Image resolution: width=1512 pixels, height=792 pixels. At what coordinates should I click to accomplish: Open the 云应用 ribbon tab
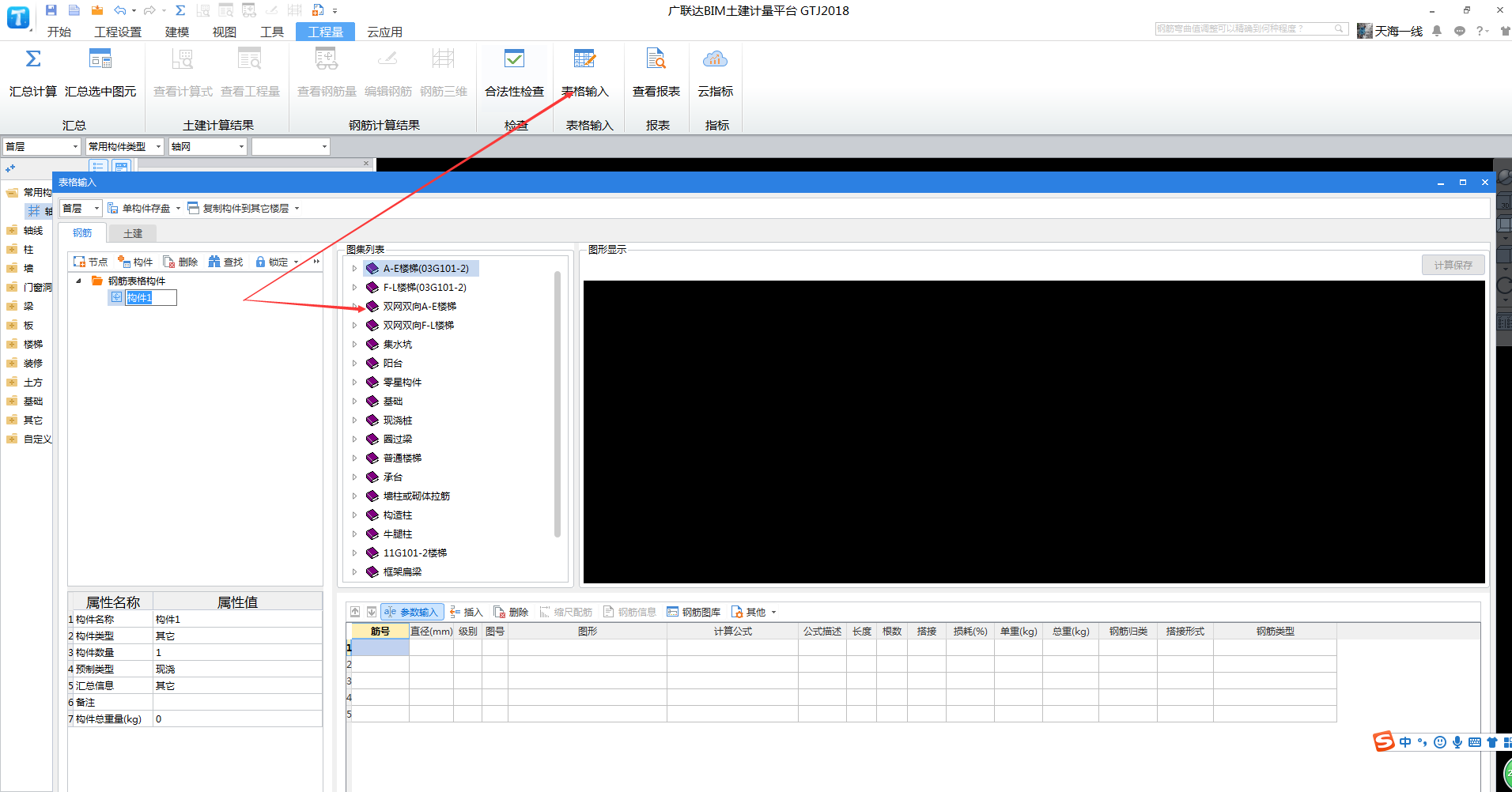[384, 32]
